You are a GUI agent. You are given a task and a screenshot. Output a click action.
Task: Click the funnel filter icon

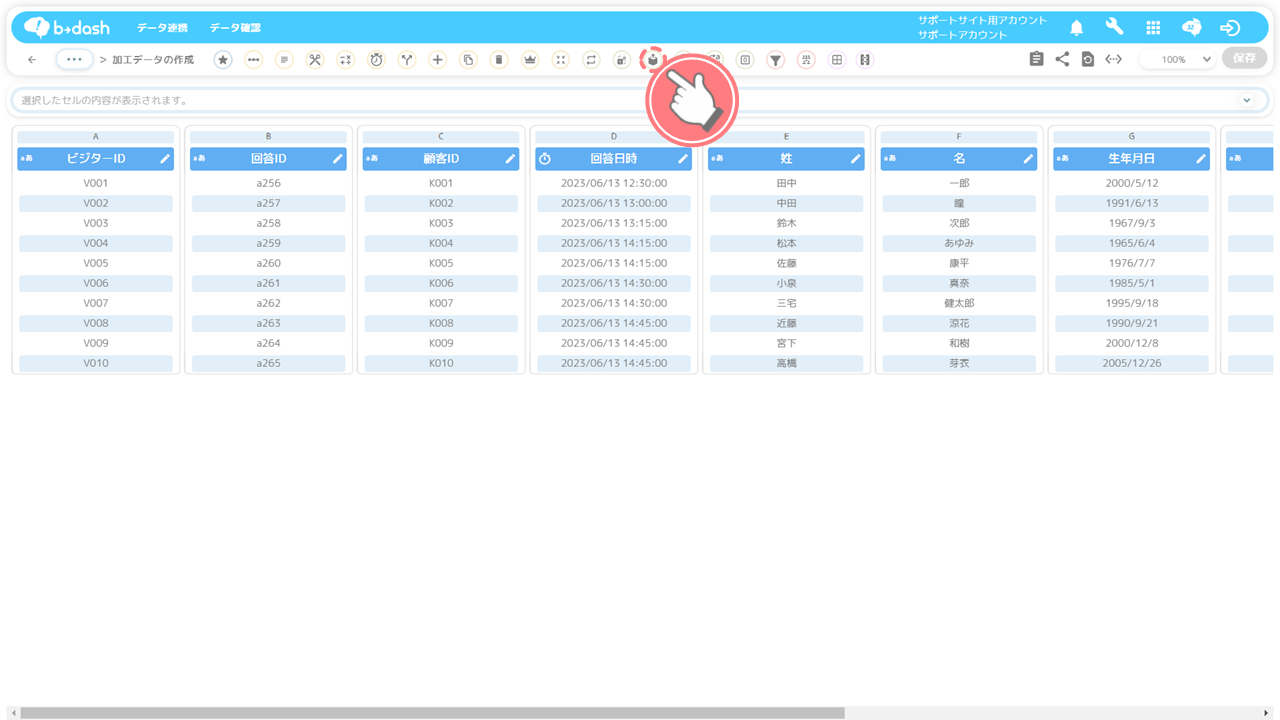tap(775, 60)
